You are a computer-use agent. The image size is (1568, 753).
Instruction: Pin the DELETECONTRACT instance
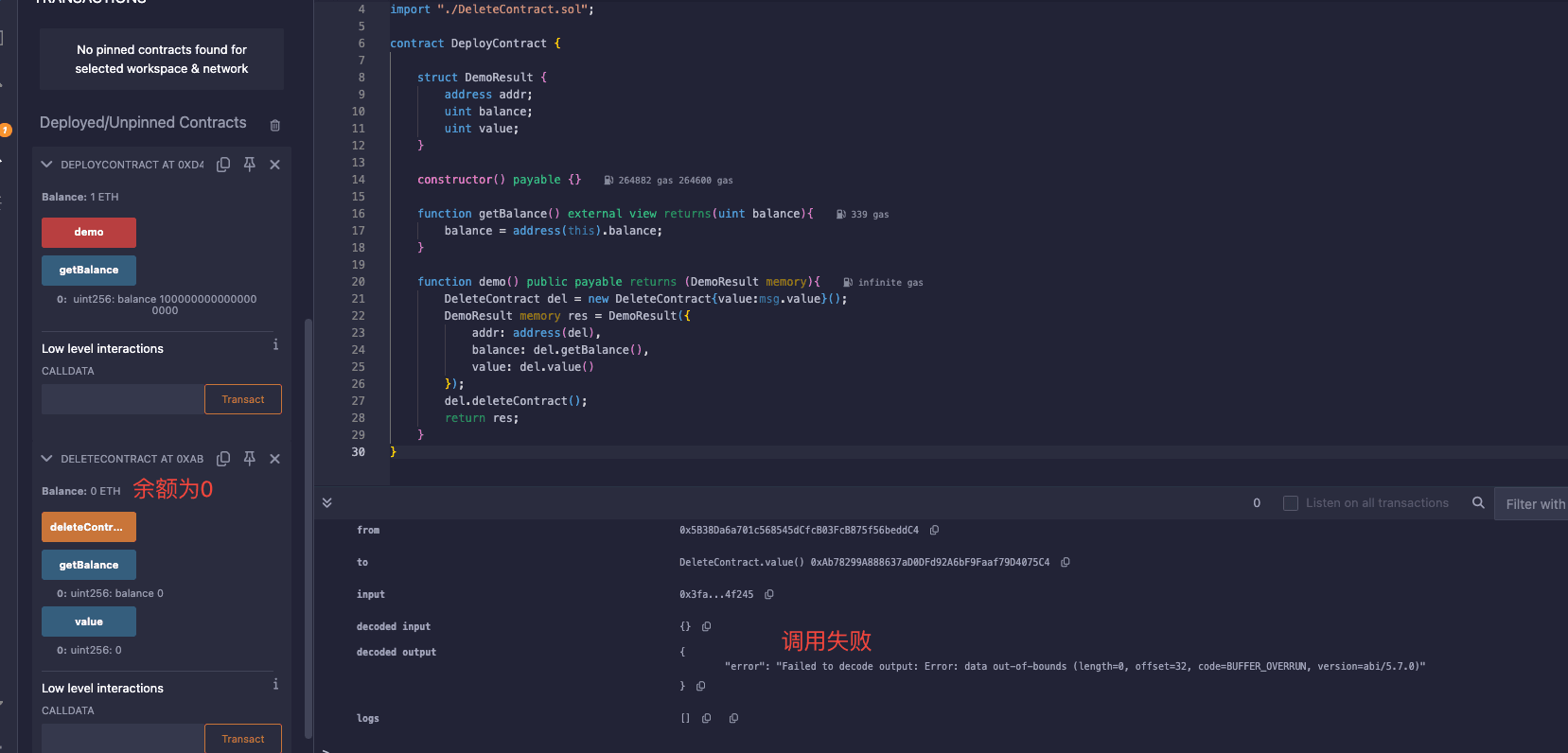[250, 459]
